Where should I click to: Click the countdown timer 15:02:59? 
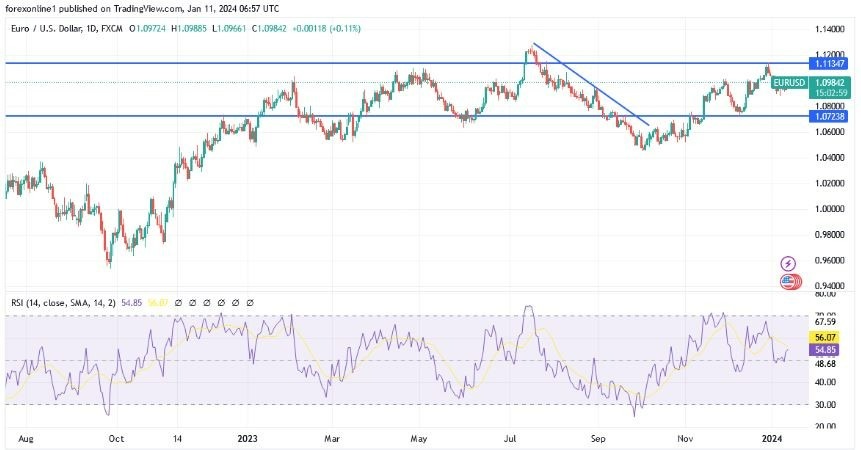[x=830, y=93]
